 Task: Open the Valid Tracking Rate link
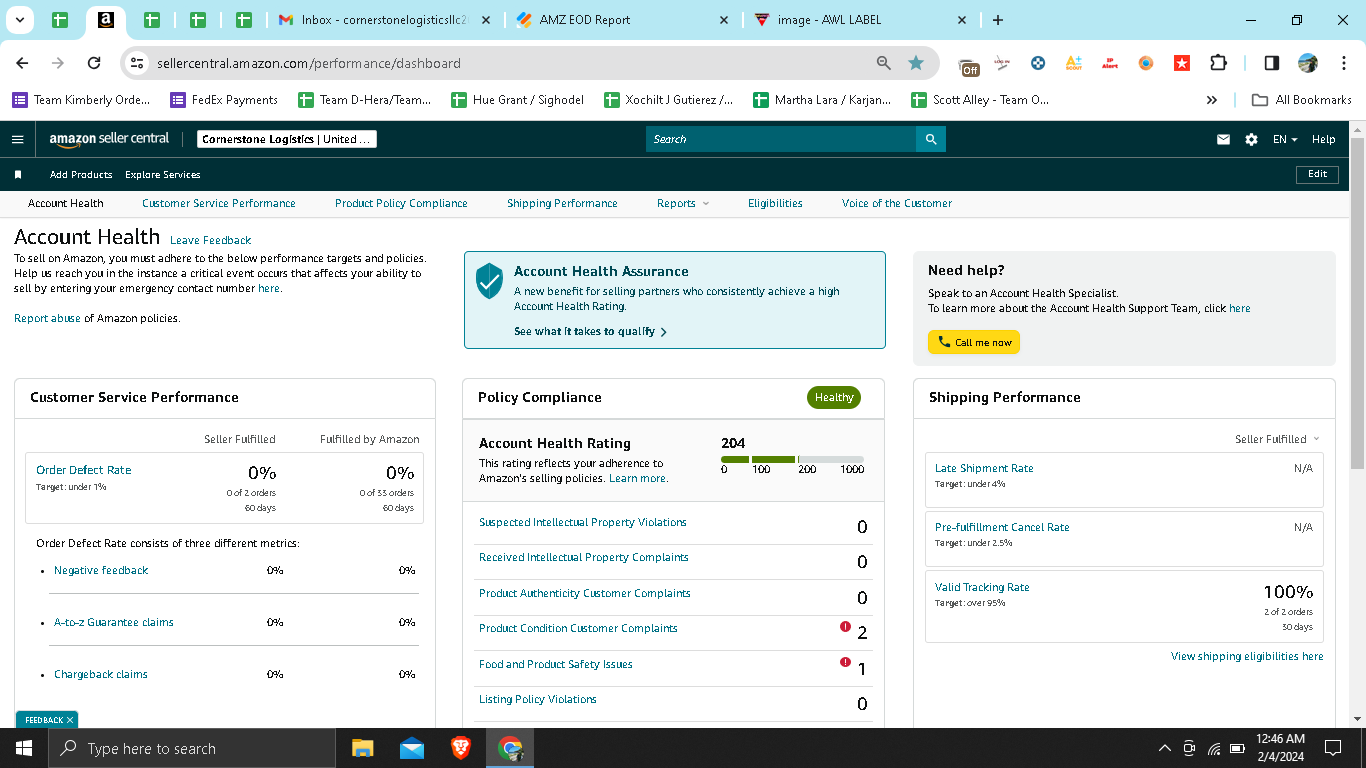(x=982, y=587)
